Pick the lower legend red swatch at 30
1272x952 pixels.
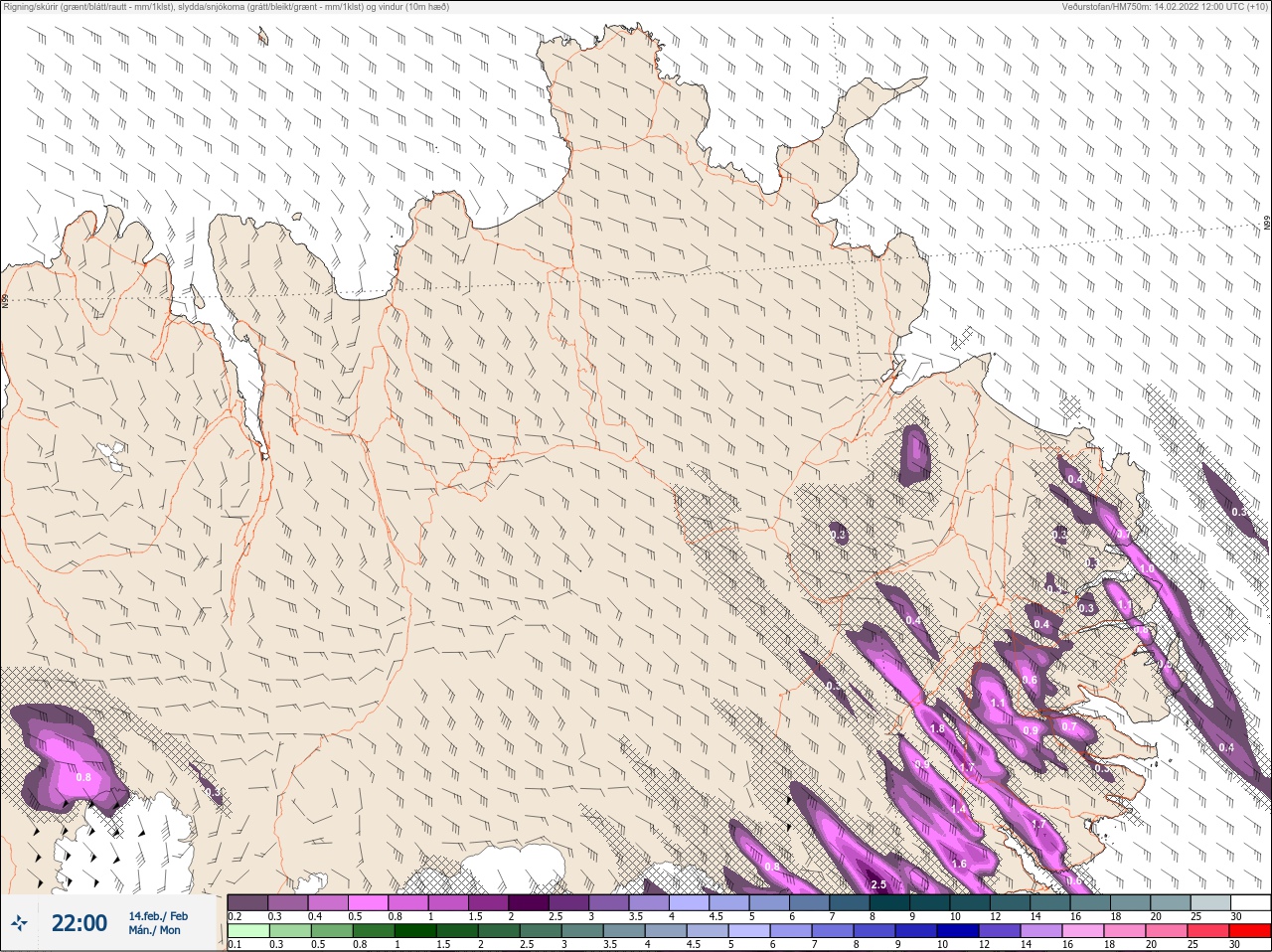1250,931
